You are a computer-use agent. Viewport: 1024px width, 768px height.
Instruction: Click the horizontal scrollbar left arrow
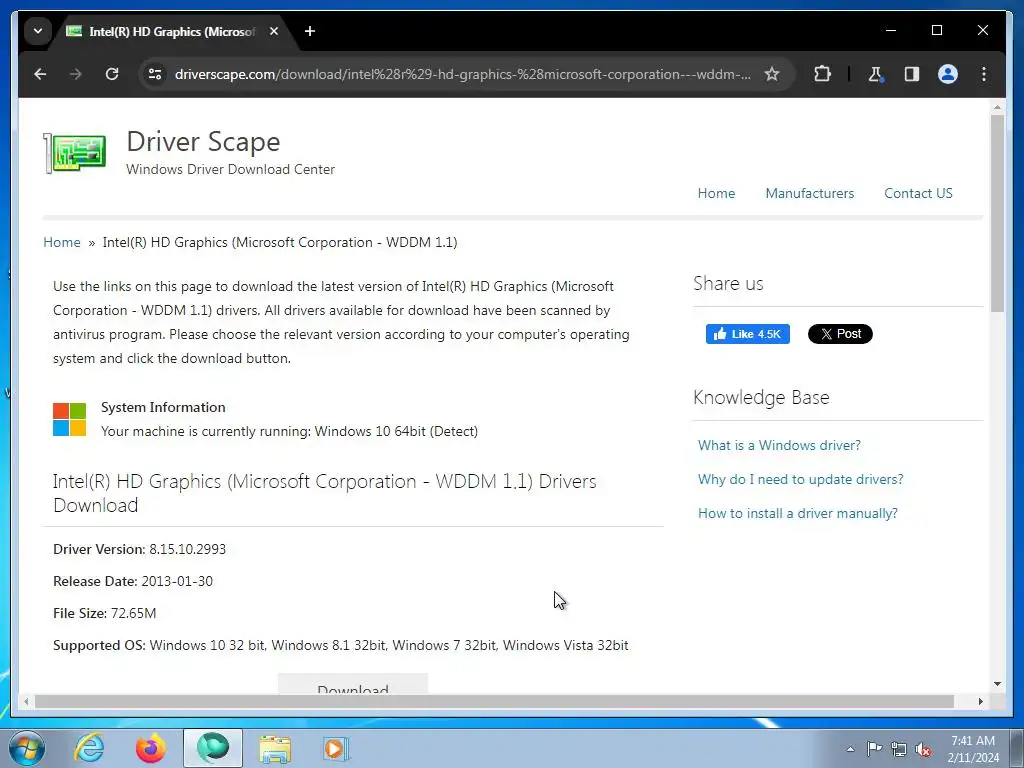point(26,701)
